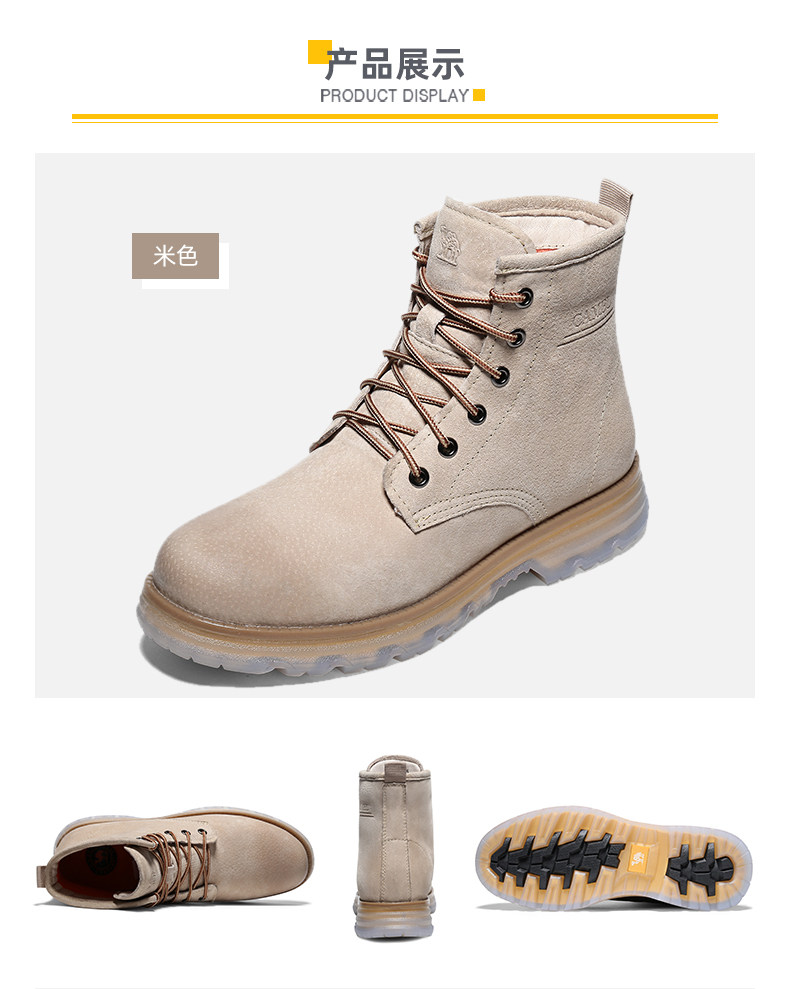
Task: Click the small yellow square after DISPLAY
Action: pos(479,95)
